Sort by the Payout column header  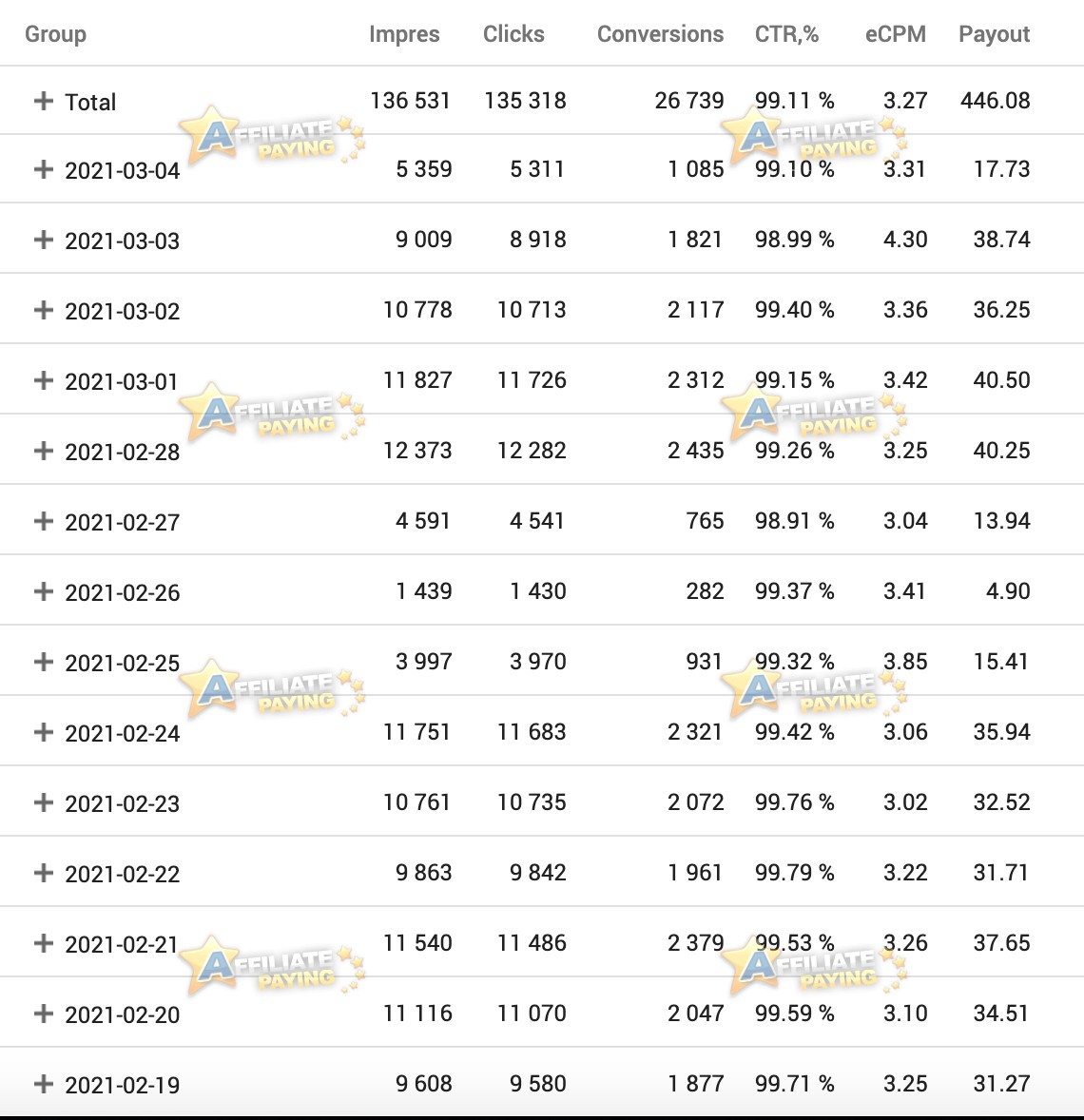(994, 34)
